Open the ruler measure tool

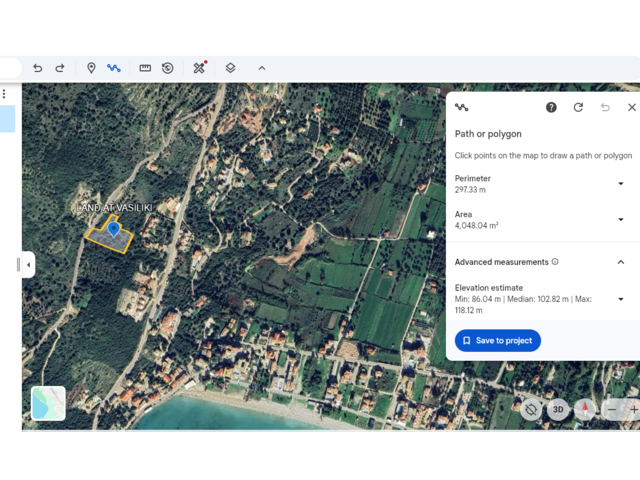coord(145,68)
